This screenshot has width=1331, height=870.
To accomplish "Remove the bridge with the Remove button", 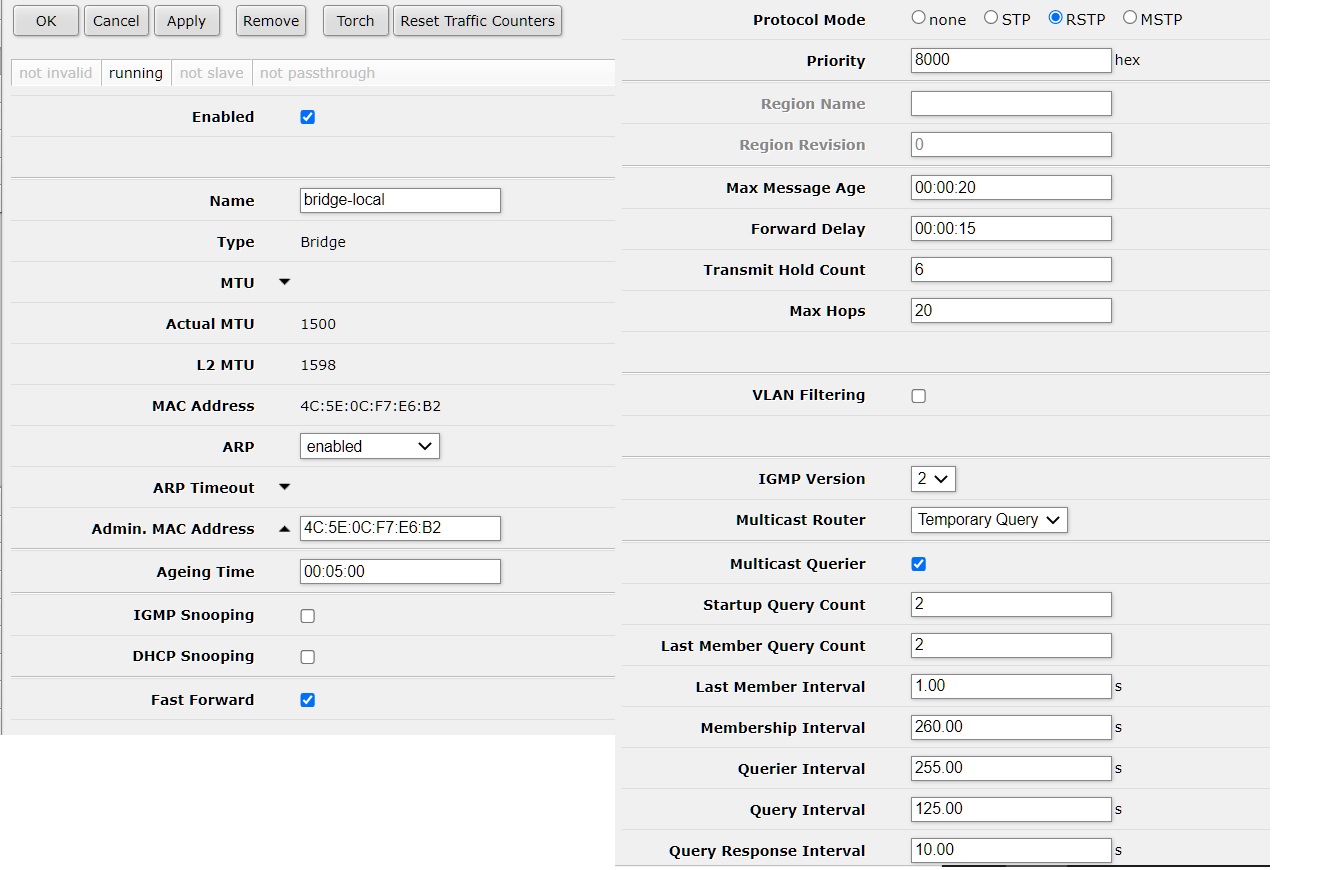I will coord(271,21).
